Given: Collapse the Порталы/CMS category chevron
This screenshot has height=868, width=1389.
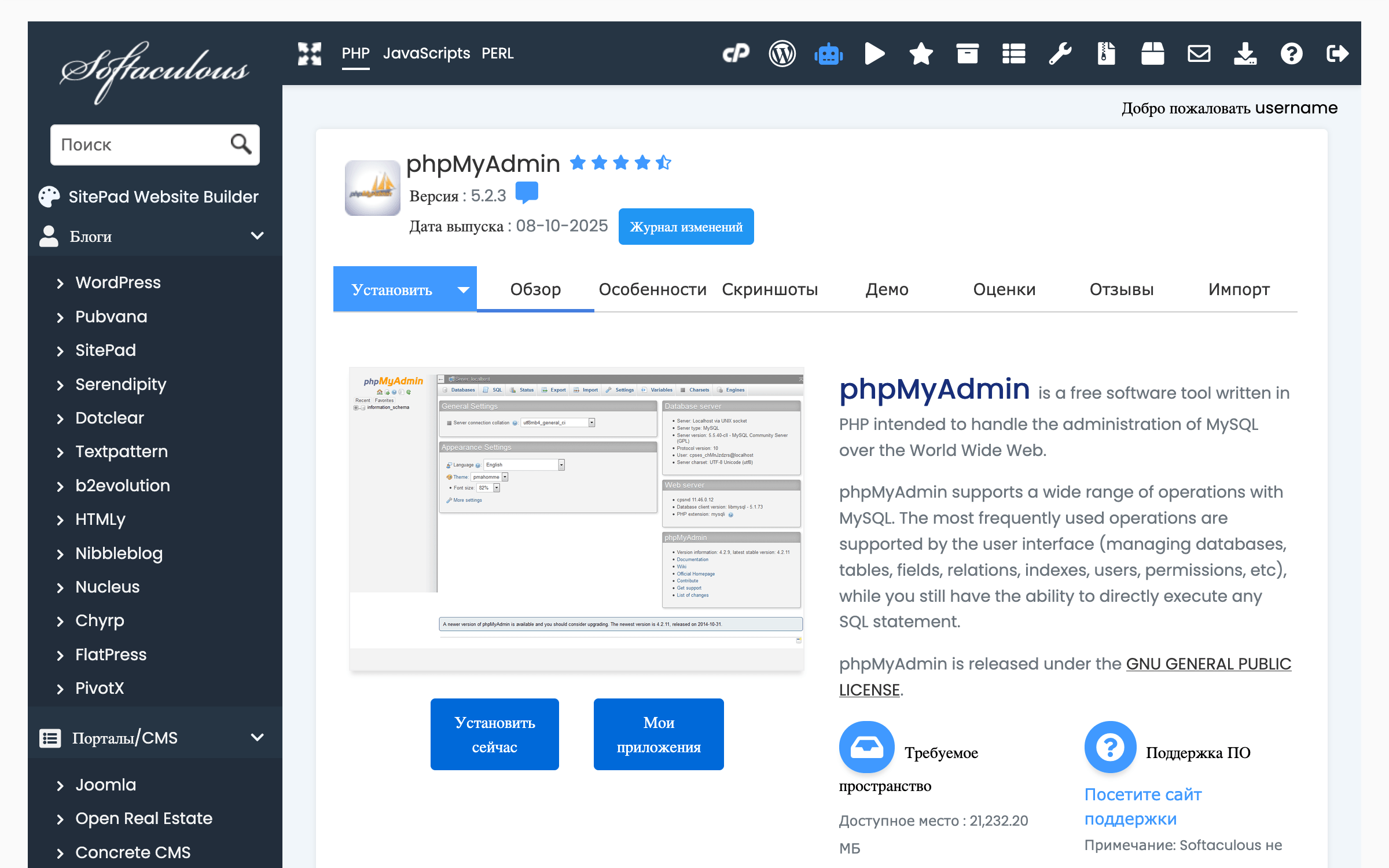Looking at the screenshot, I should pos(258,737).
